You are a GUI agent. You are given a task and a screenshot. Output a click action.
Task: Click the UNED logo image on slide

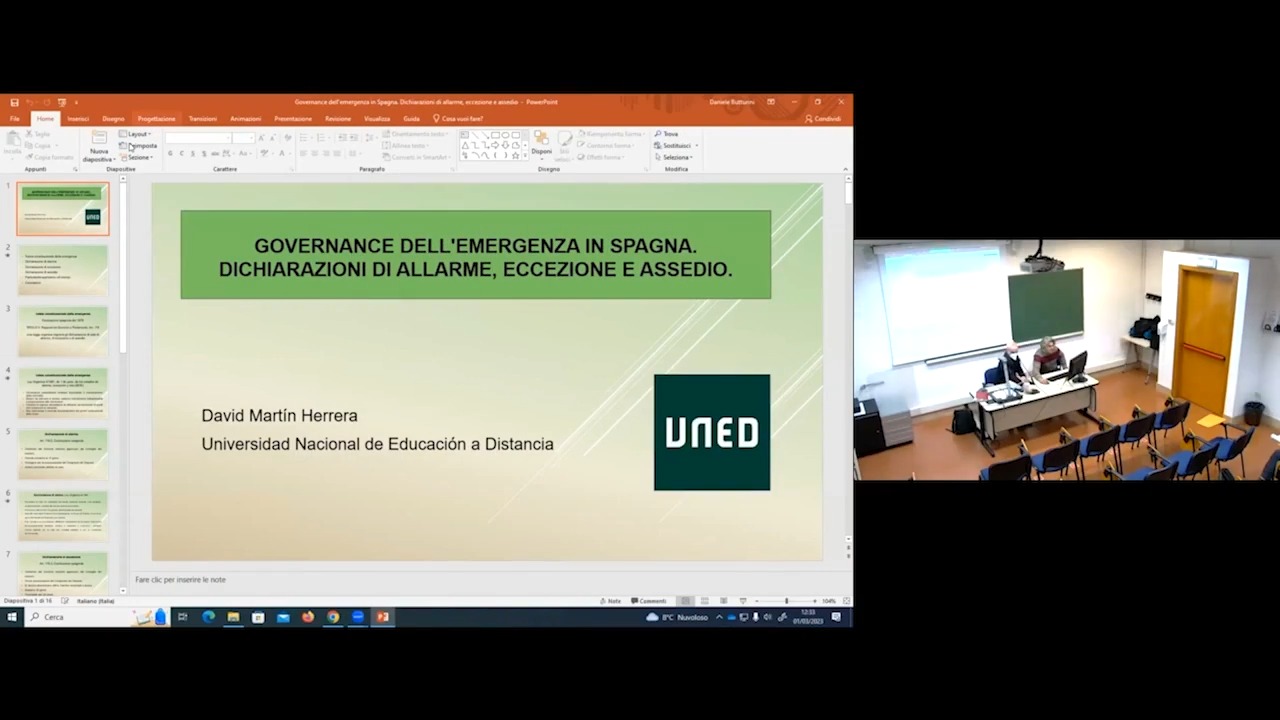[x=712, y=432]
